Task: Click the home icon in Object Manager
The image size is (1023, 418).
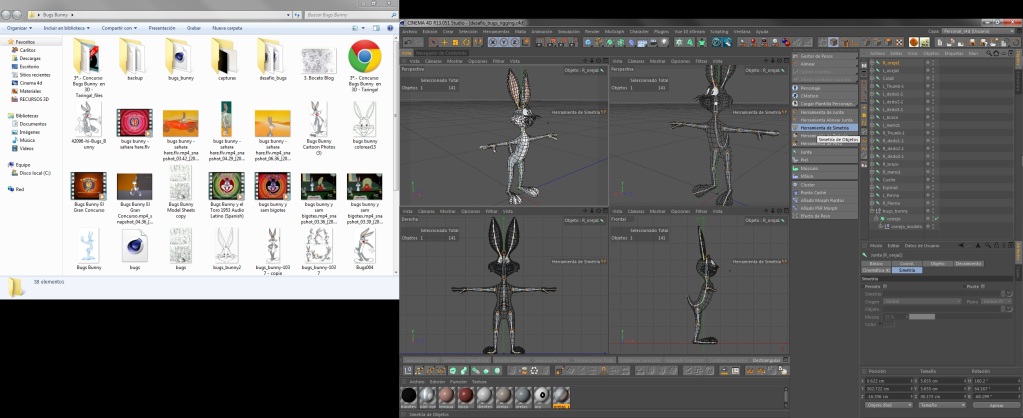Action: point(996,53)
